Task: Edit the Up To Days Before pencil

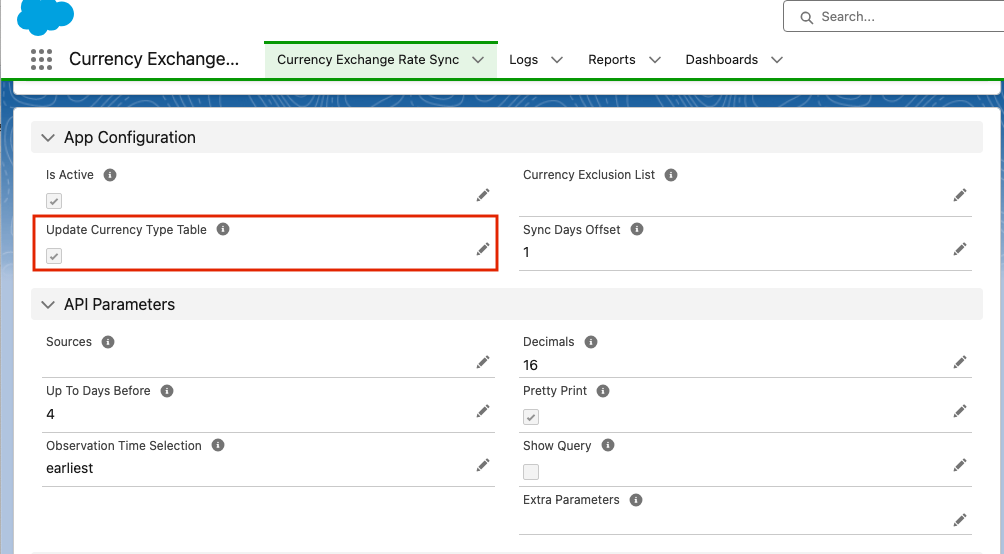Action: [x=483, y=411]
